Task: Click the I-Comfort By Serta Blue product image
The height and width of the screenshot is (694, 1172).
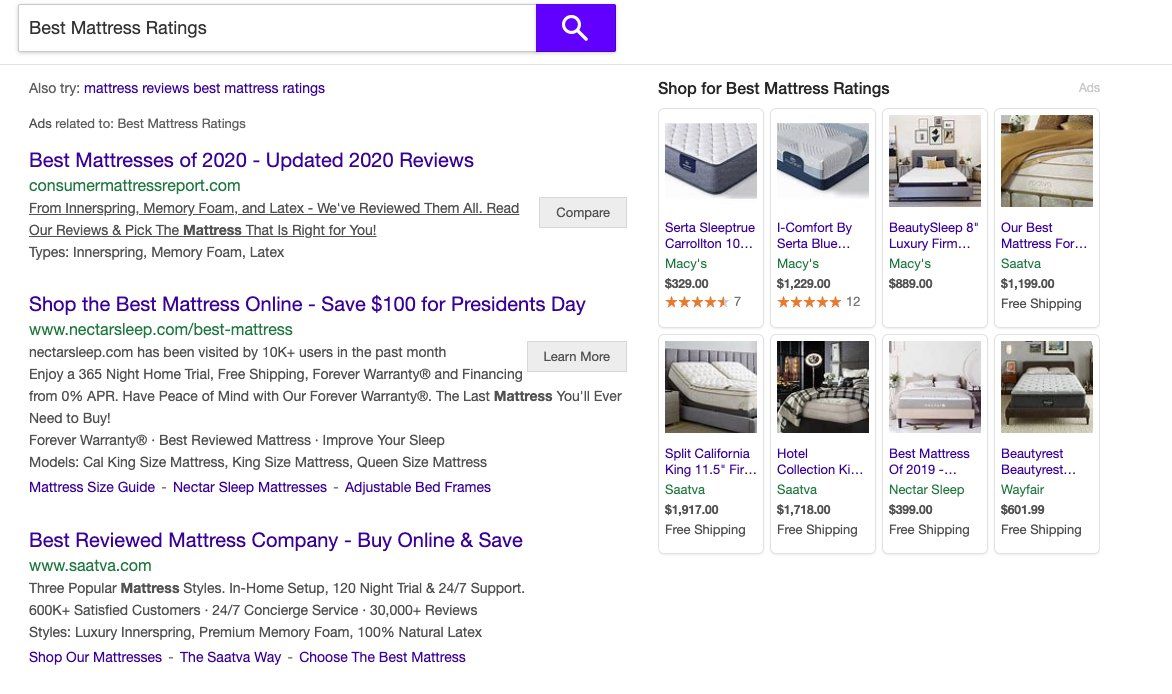Action: (x=823, y=161)
